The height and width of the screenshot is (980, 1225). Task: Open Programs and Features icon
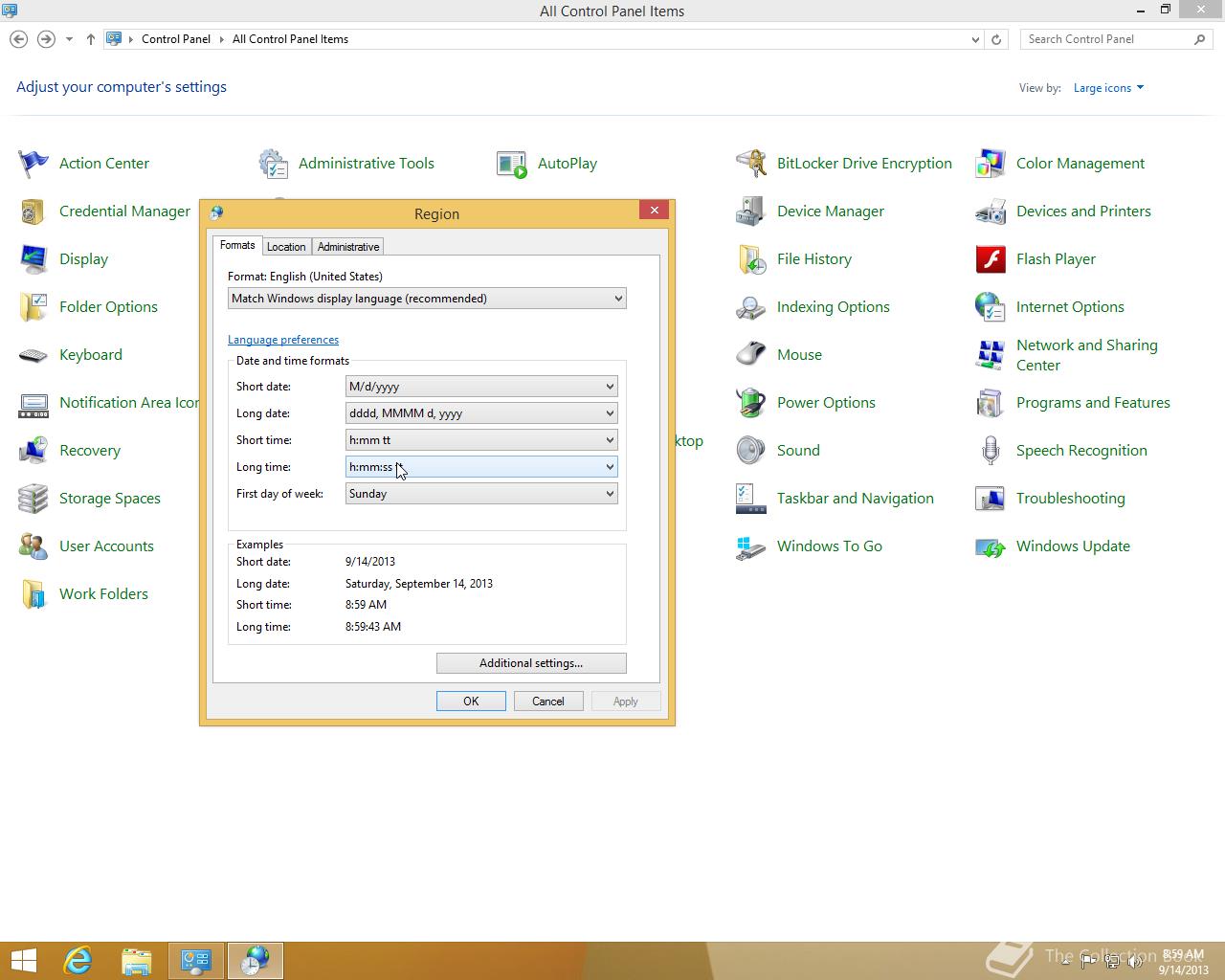tap(991, 403)
